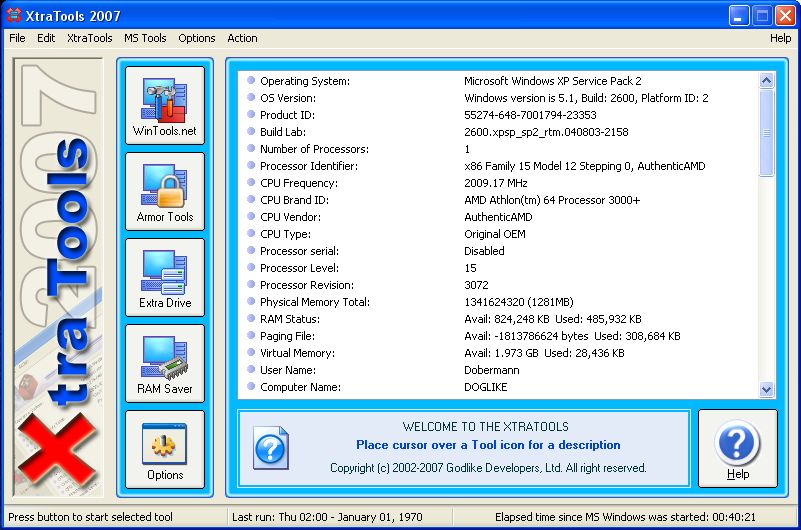Viewport: 801px width, 530px height.
Task: Start the Extra Drive tool
Action: [164, 277]
